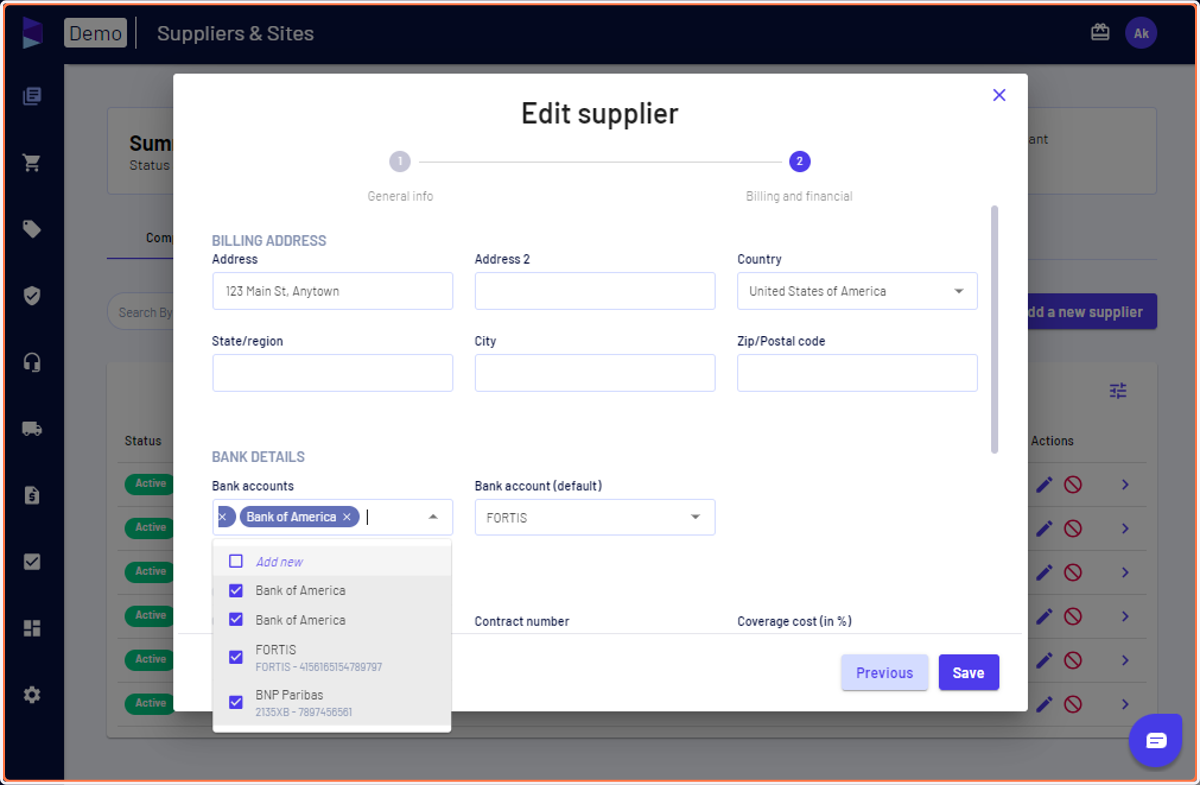Open the Ak user avatar menu
The height and width of the screenshot is (785, 1200).
pyautogui.click(x=1141, y=33)
